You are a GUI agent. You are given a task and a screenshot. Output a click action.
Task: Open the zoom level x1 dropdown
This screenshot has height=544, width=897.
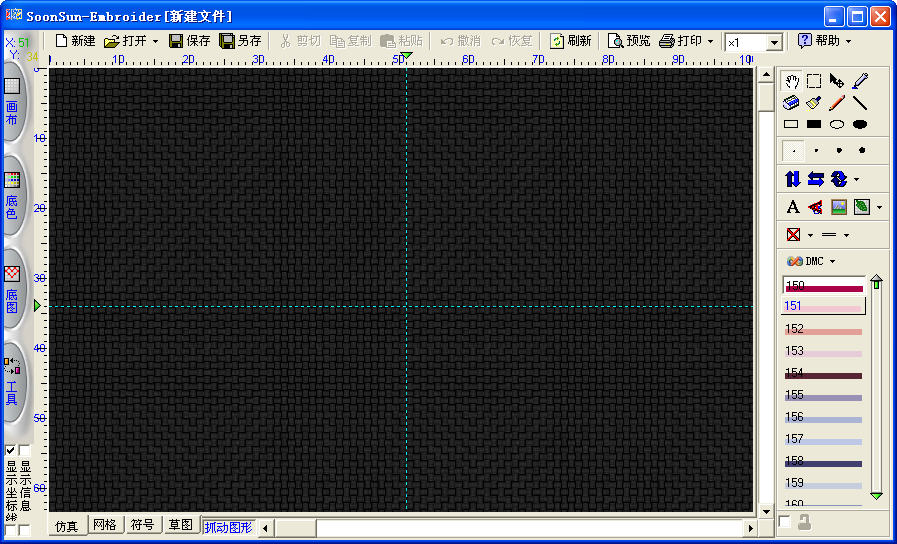pos(774,43)
